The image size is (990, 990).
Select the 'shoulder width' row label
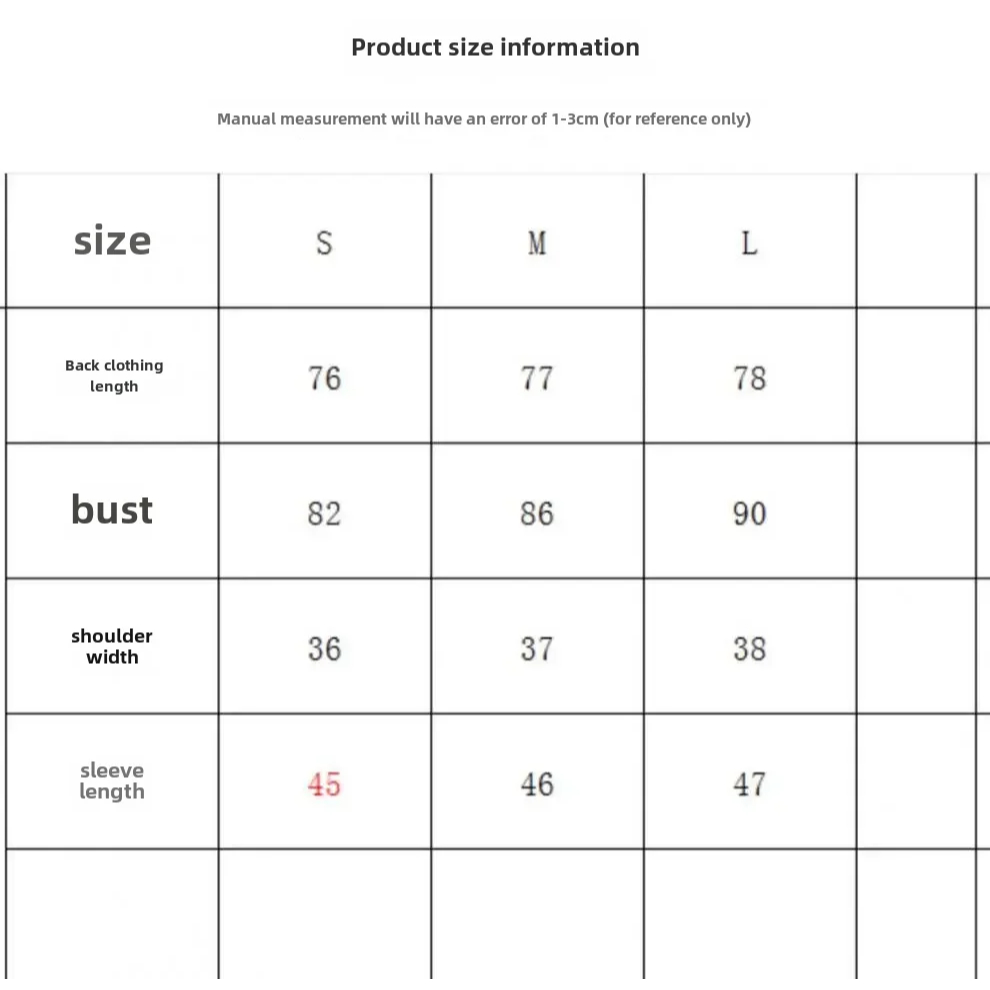pyautogui.click(x=112, y=646)
